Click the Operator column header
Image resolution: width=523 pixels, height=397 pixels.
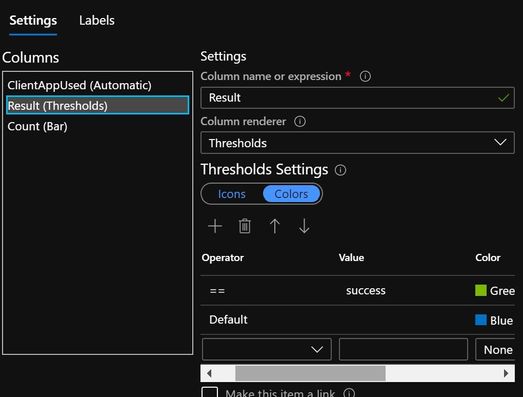223,258
